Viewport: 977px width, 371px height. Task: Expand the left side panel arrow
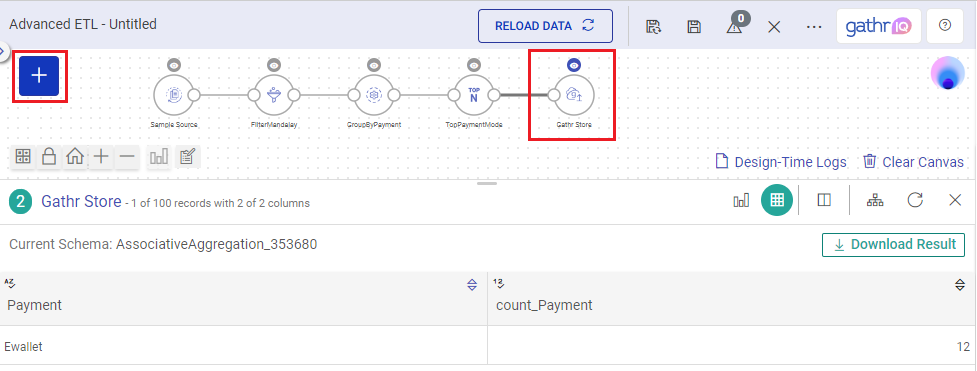point(2,51)
